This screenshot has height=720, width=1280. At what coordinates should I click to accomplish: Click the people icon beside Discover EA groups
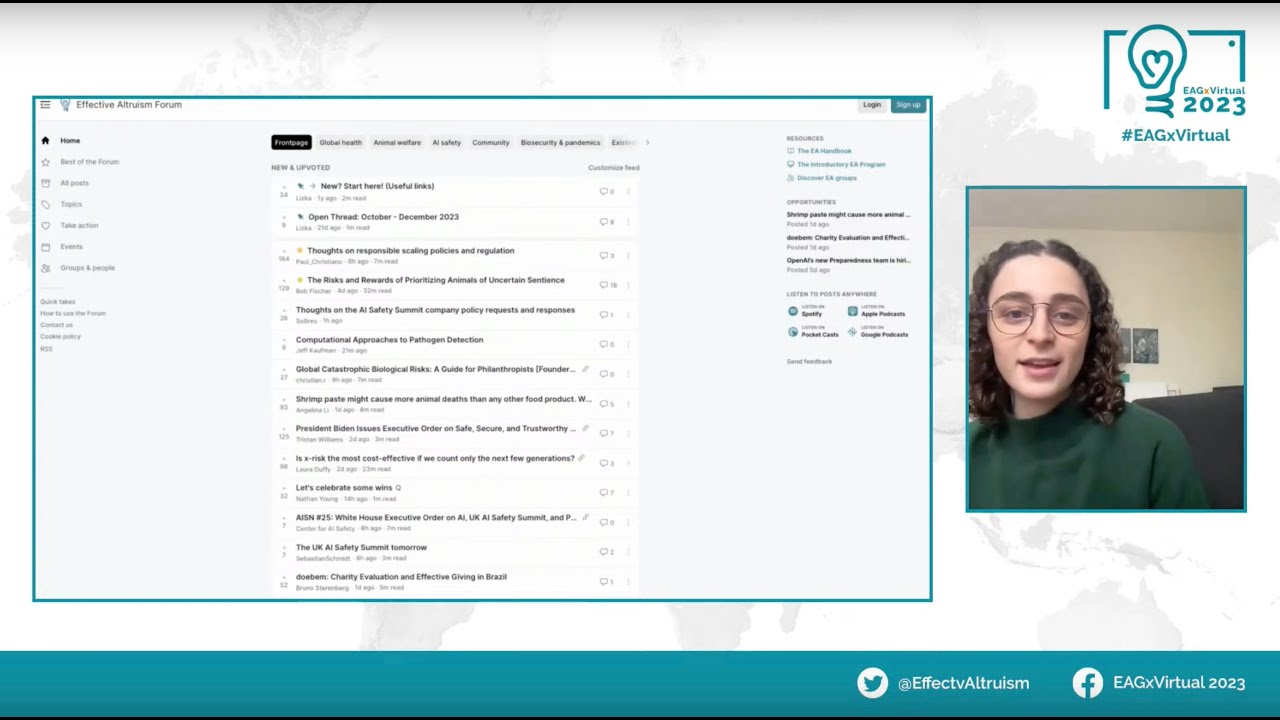[x=791, y=178]
